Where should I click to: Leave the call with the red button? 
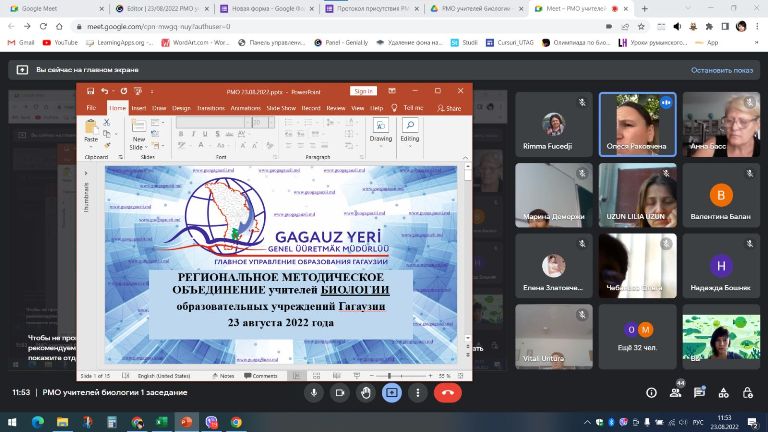[448, 393]
